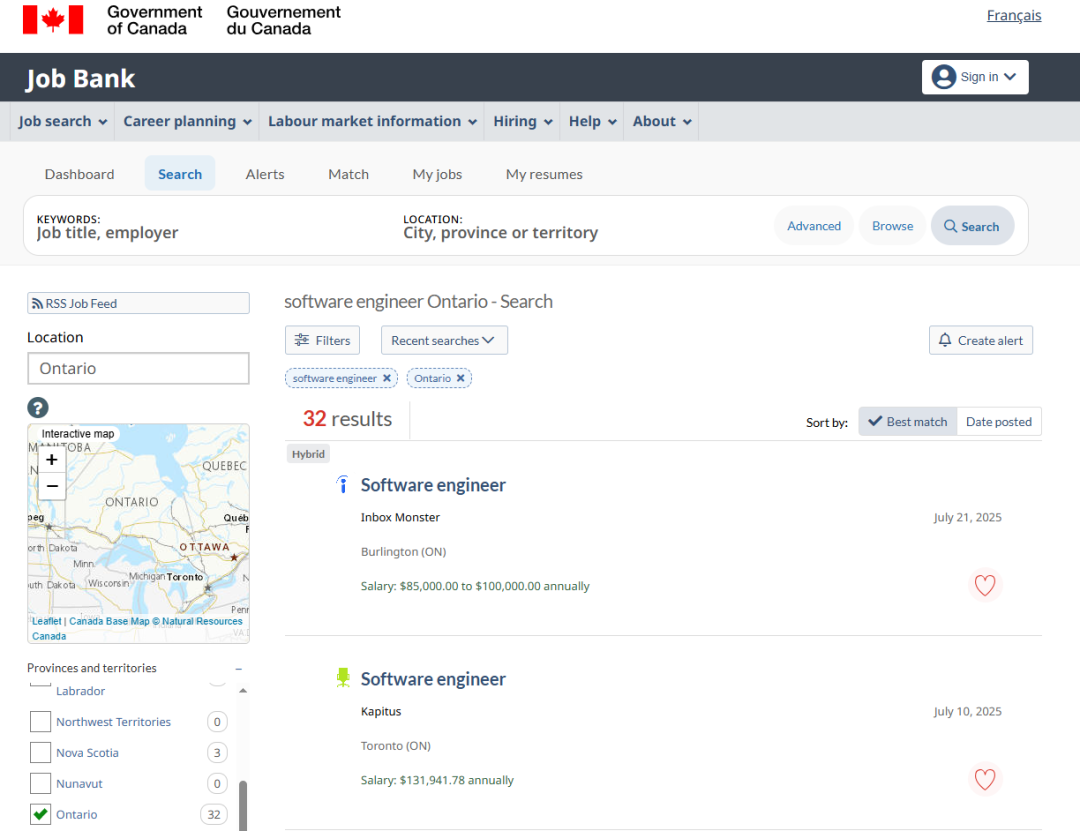The height and width of the screenshot is (831, 1080).
Task: Zoom out on the interactive map
Action: point(52,486)
